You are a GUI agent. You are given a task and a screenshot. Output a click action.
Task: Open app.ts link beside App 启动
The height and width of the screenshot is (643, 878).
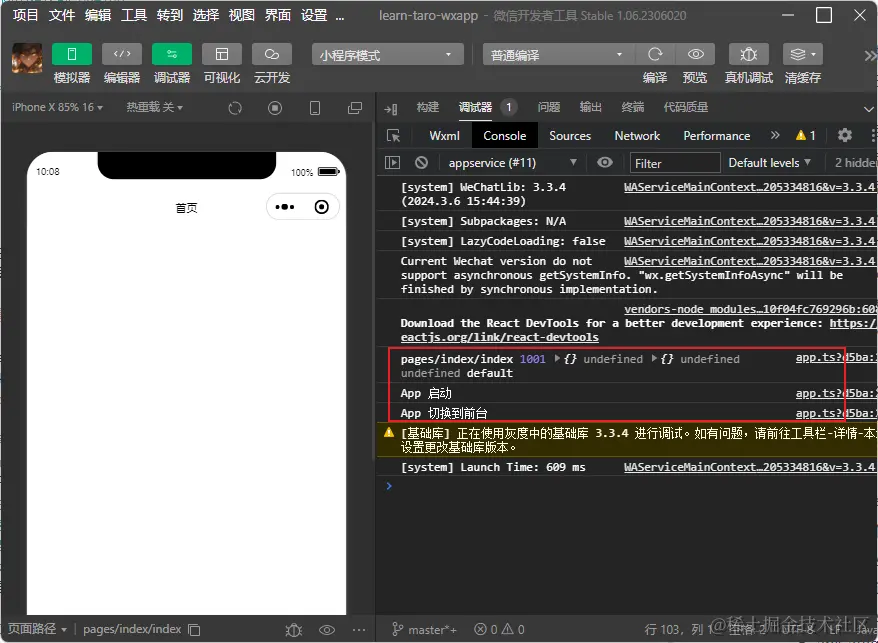[837, 393]
